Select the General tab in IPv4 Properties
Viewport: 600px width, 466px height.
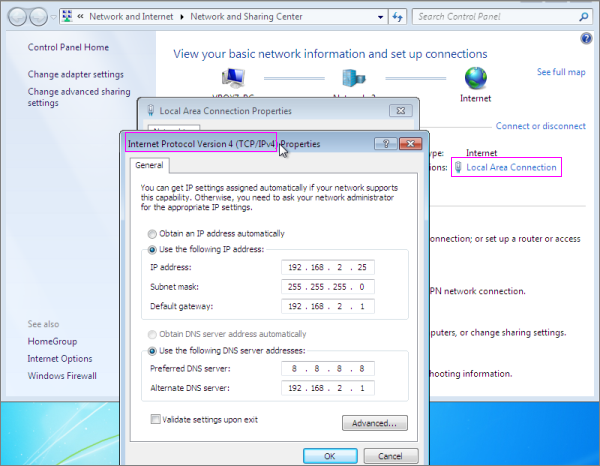click(149, 166)
